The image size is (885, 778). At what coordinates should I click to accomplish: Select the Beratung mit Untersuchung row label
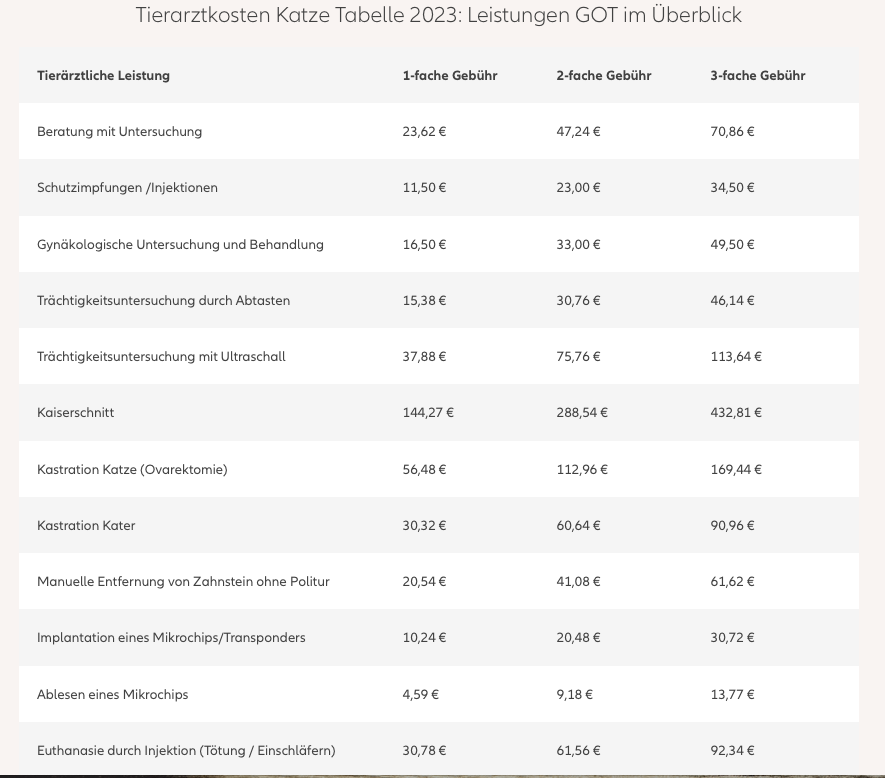pyautogui.click(x=120, y=132)
